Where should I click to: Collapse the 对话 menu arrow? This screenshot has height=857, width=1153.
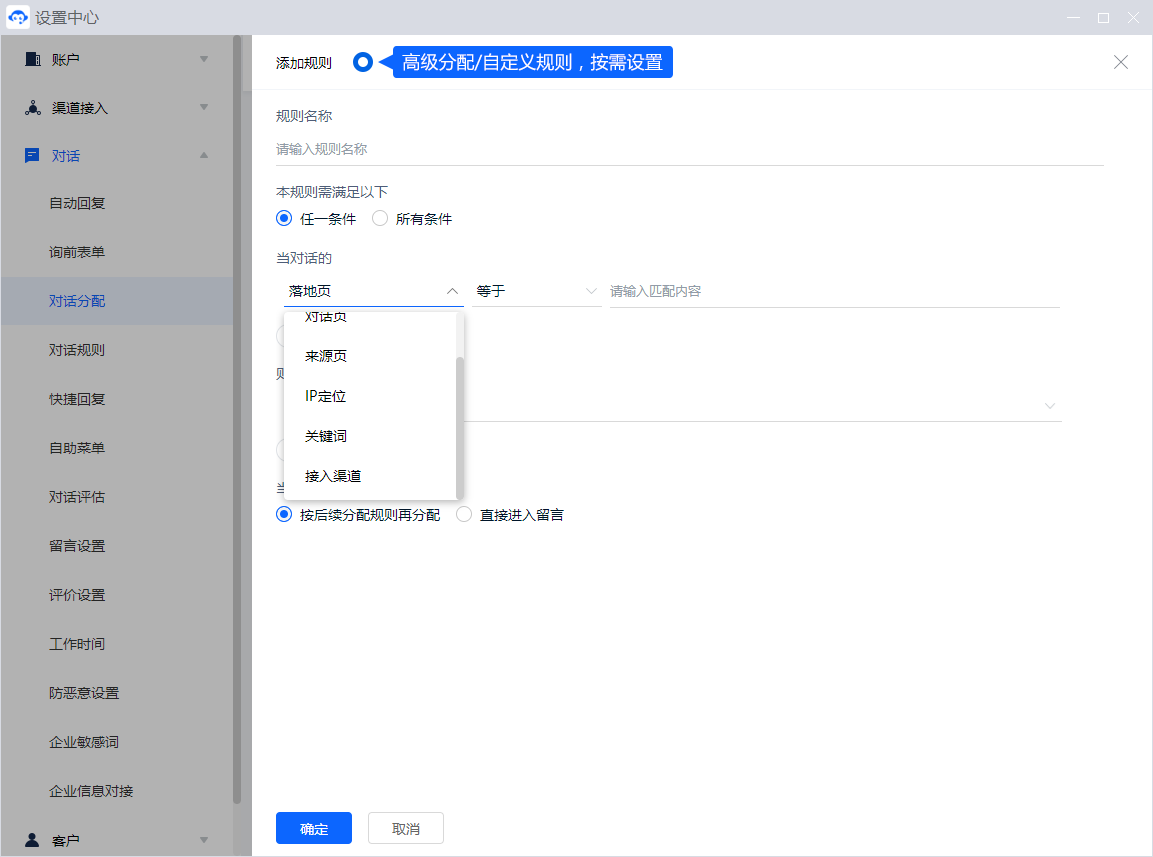coord(204,155)
